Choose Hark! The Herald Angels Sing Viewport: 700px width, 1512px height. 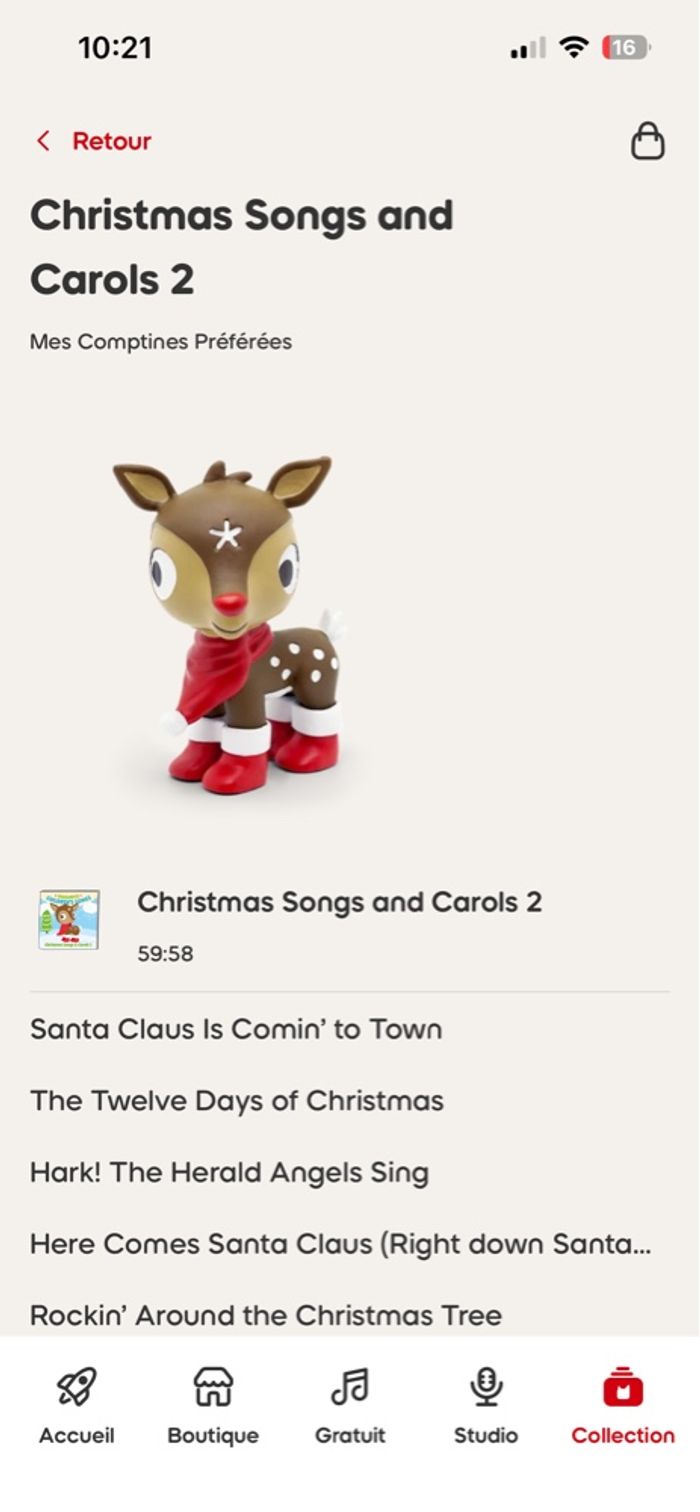tap(229, 1172)
